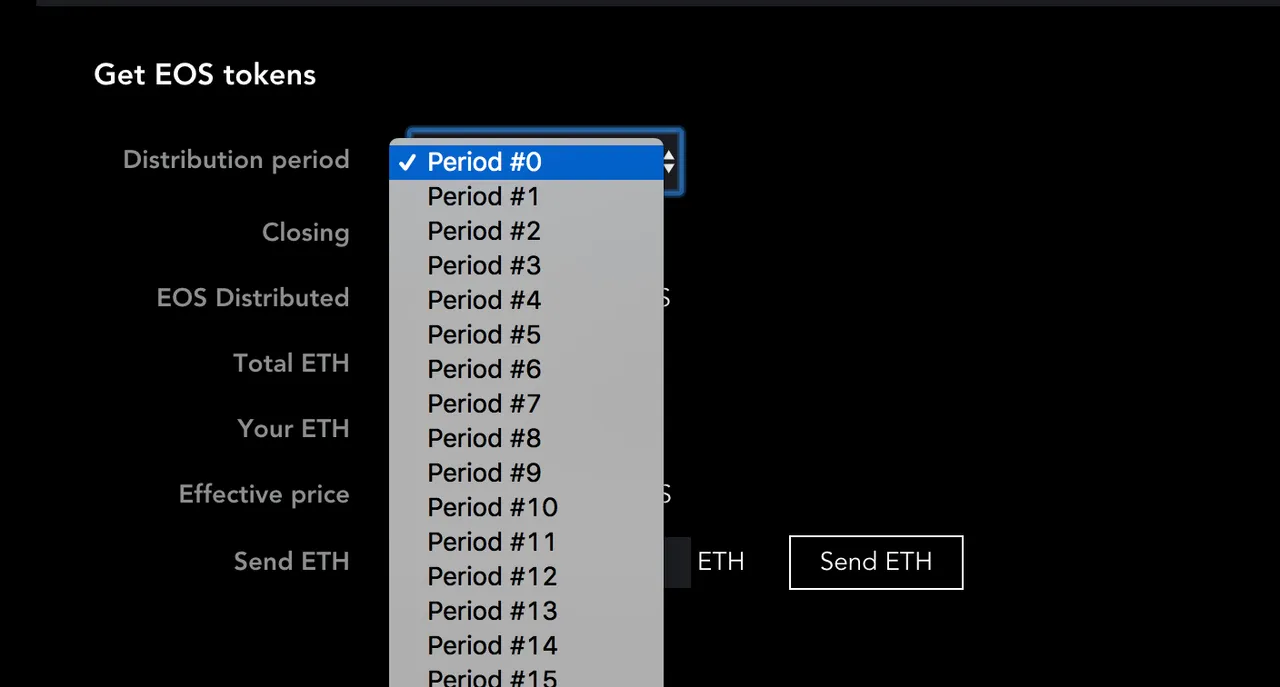
Task: Choose Period #4 entry
Action: pos(484,300)
